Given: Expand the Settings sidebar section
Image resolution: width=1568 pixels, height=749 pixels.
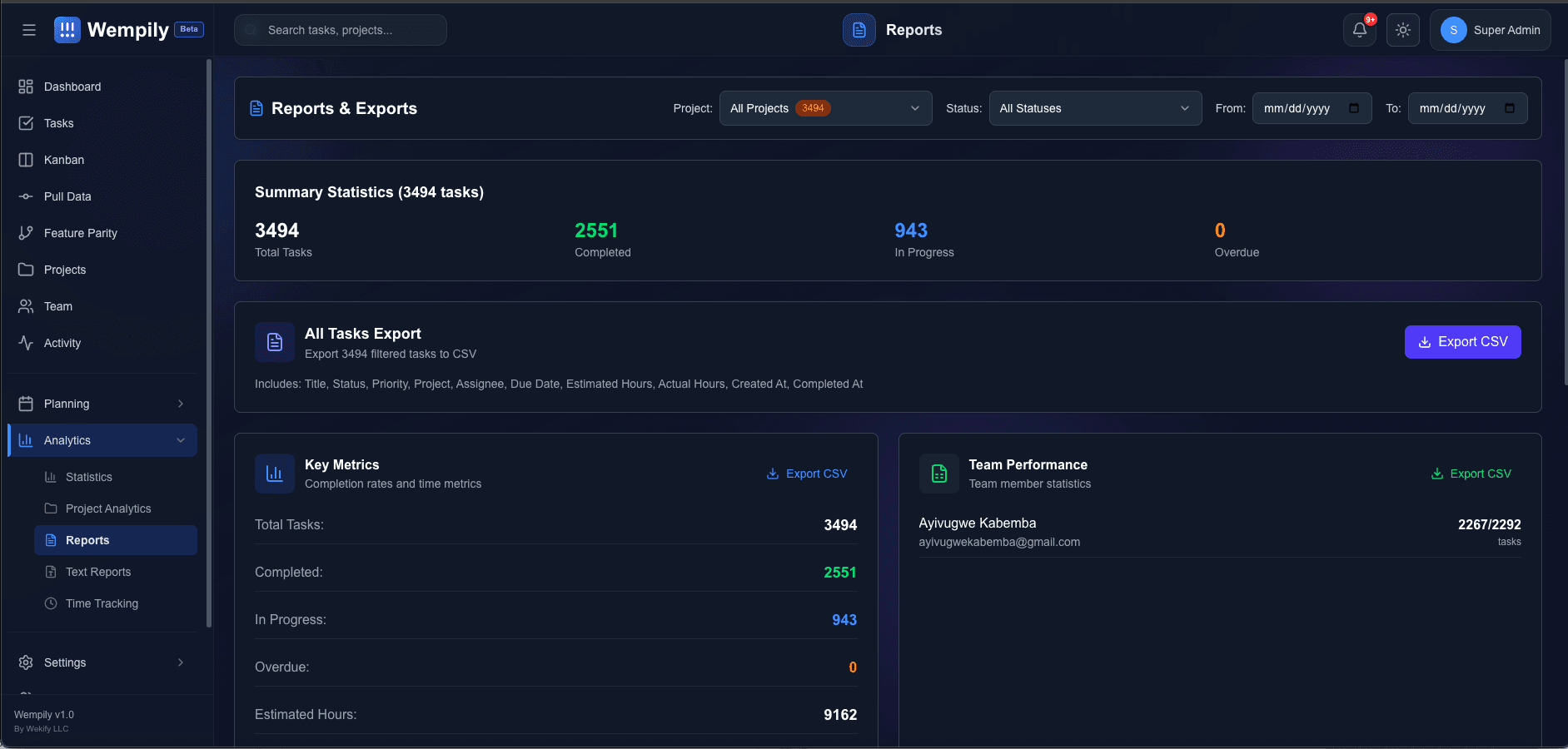Looking at the screenshot, I should click(102, 662).
